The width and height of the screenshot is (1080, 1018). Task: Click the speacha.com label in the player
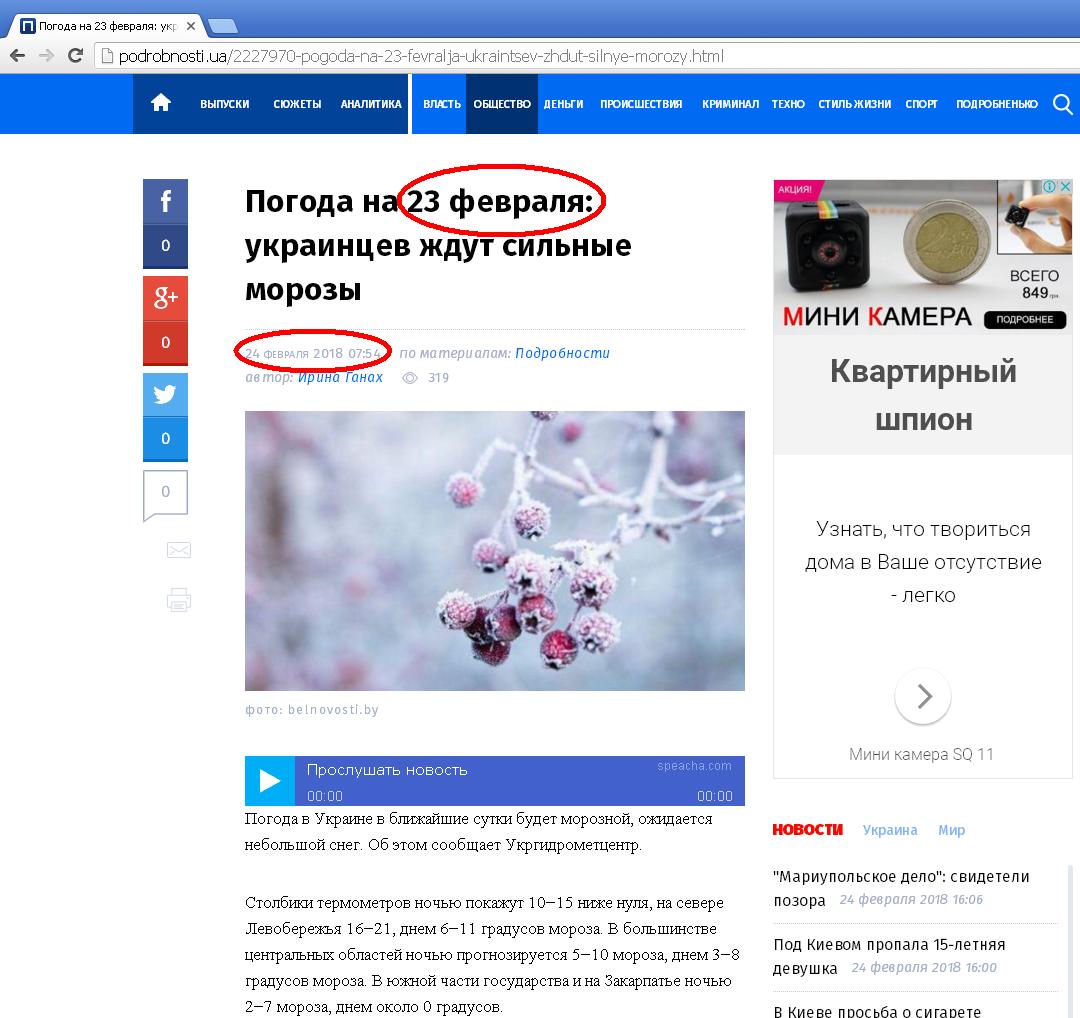[x=694, y=766]
